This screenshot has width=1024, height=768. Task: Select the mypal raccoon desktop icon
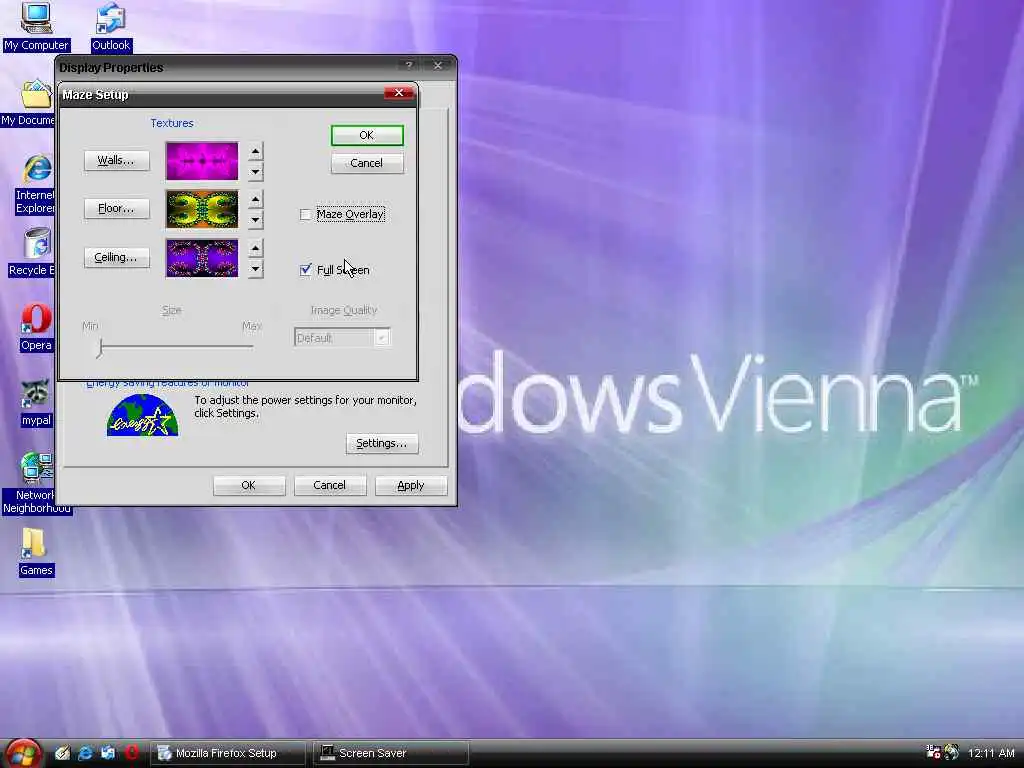pyautogui.click(x=36, y=402)
